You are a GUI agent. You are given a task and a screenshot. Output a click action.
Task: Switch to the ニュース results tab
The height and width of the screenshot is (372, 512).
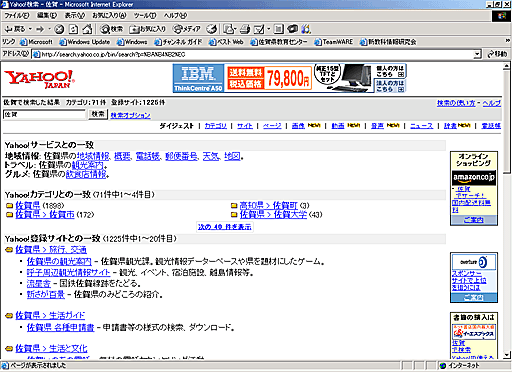pos(421,126)
